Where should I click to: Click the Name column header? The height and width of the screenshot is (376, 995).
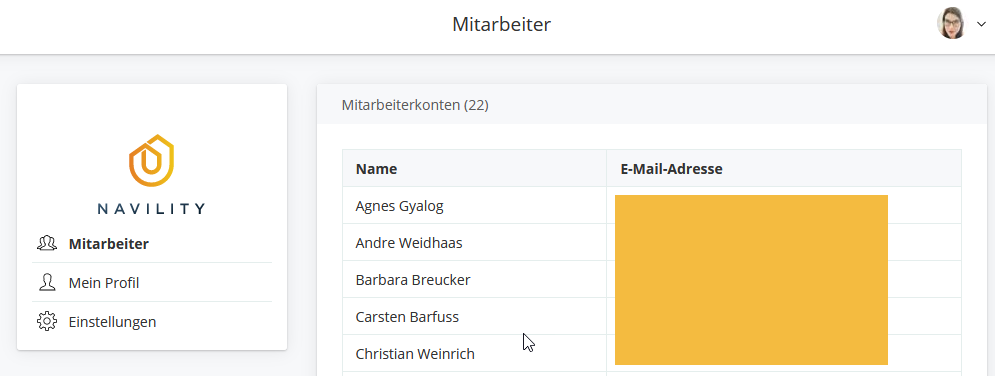coord(376,169)
